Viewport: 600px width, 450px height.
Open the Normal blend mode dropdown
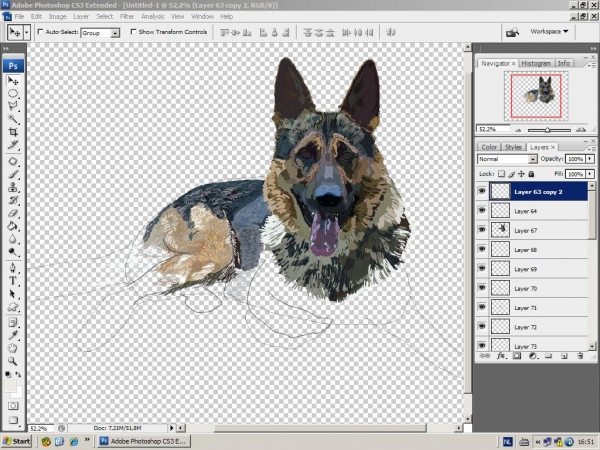tap(533, 159)
